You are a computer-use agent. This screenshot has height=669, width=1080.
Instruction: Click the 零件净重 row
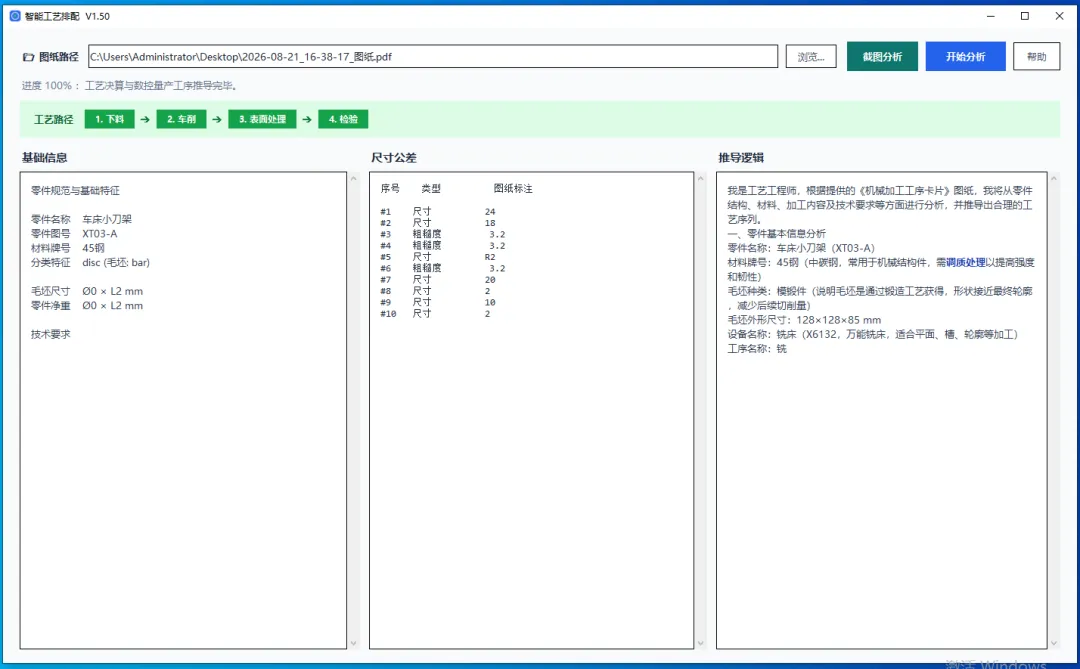coord(87,306)
